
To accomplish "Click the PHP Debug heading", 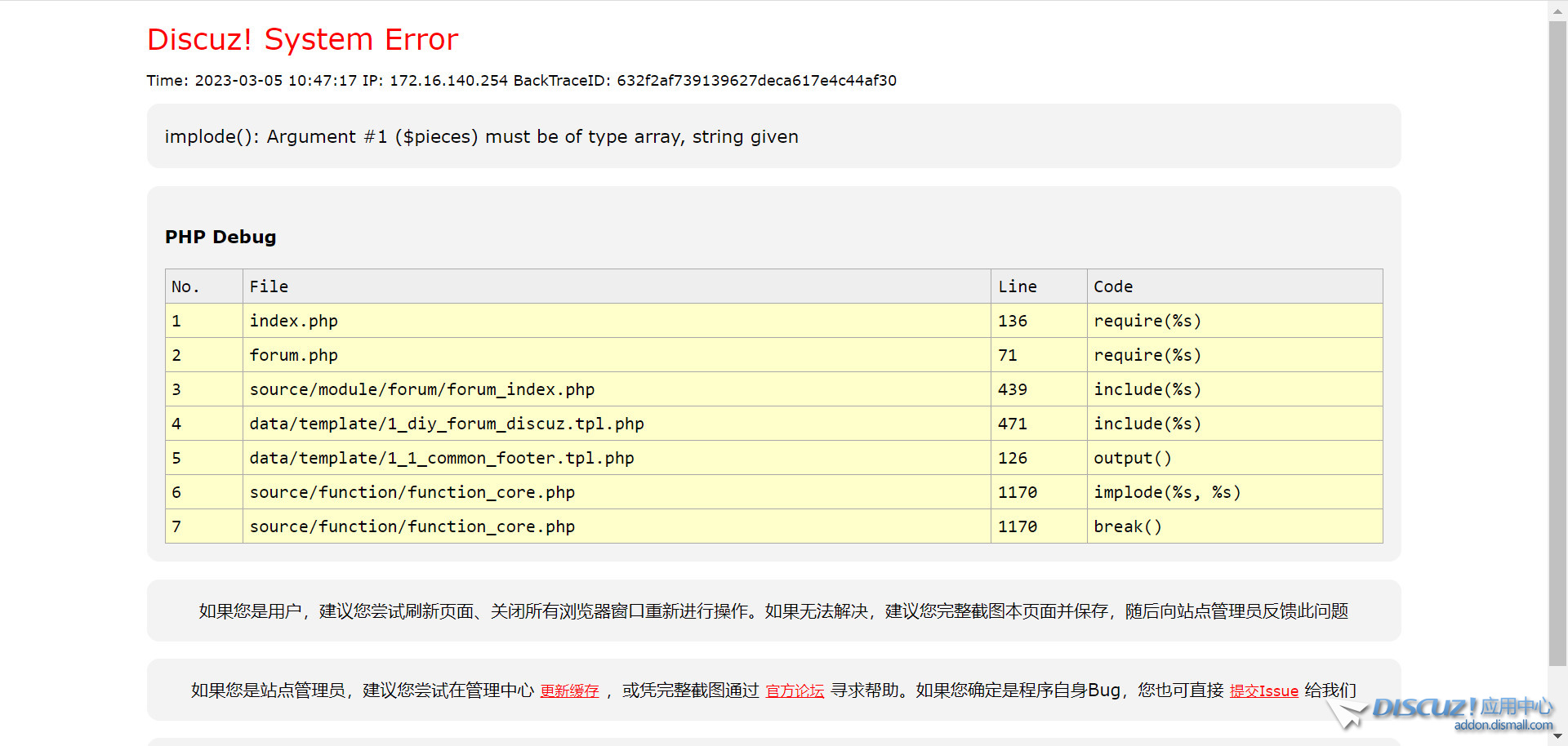I will point(220,238).
